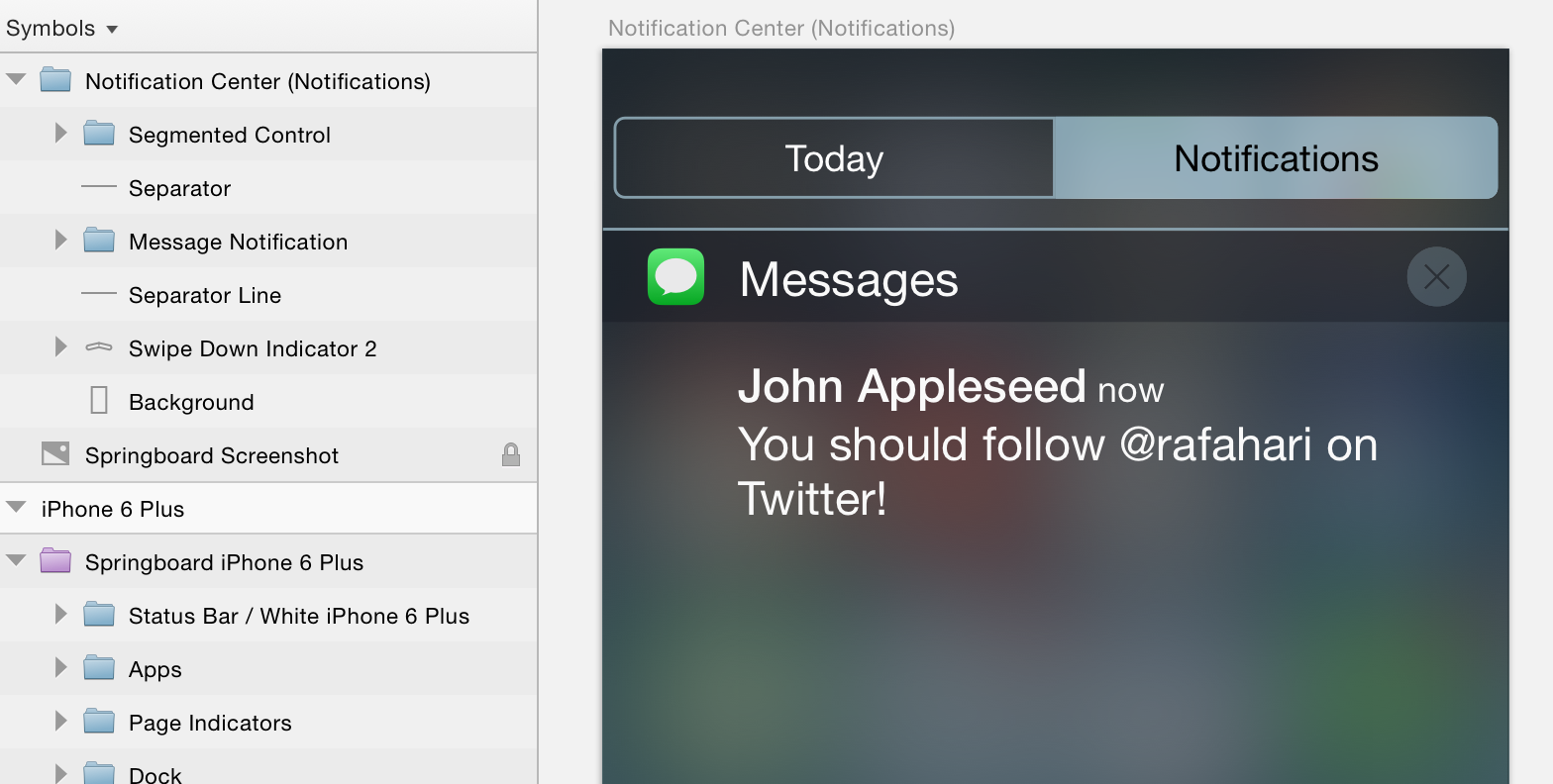Viewport: 1553px width, 784px height.
Task: Click the Page Indicators folder icon
Action: point(99,722)
